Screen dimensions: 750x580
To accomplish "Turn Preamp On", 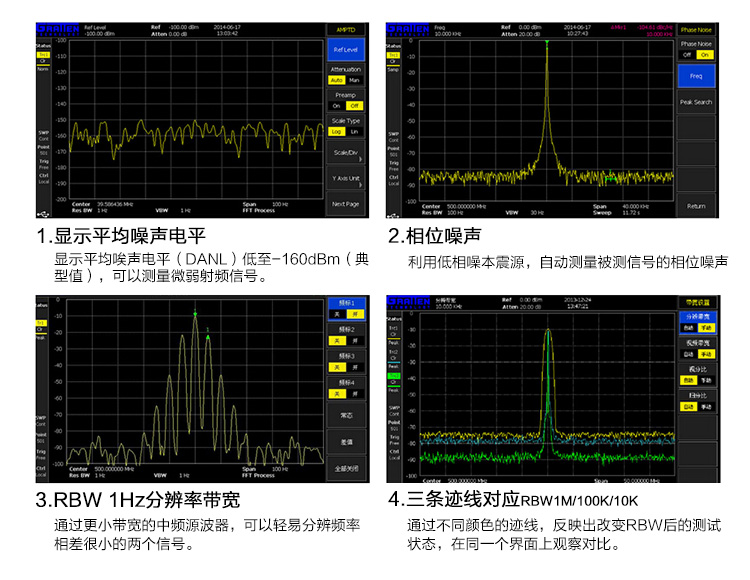I will [336, 105].
